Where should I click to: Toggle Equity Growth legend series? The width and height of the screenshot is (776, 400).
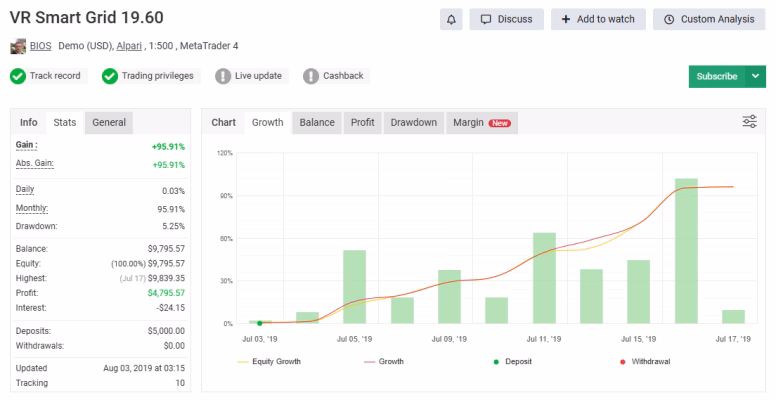tap(269, 362)
